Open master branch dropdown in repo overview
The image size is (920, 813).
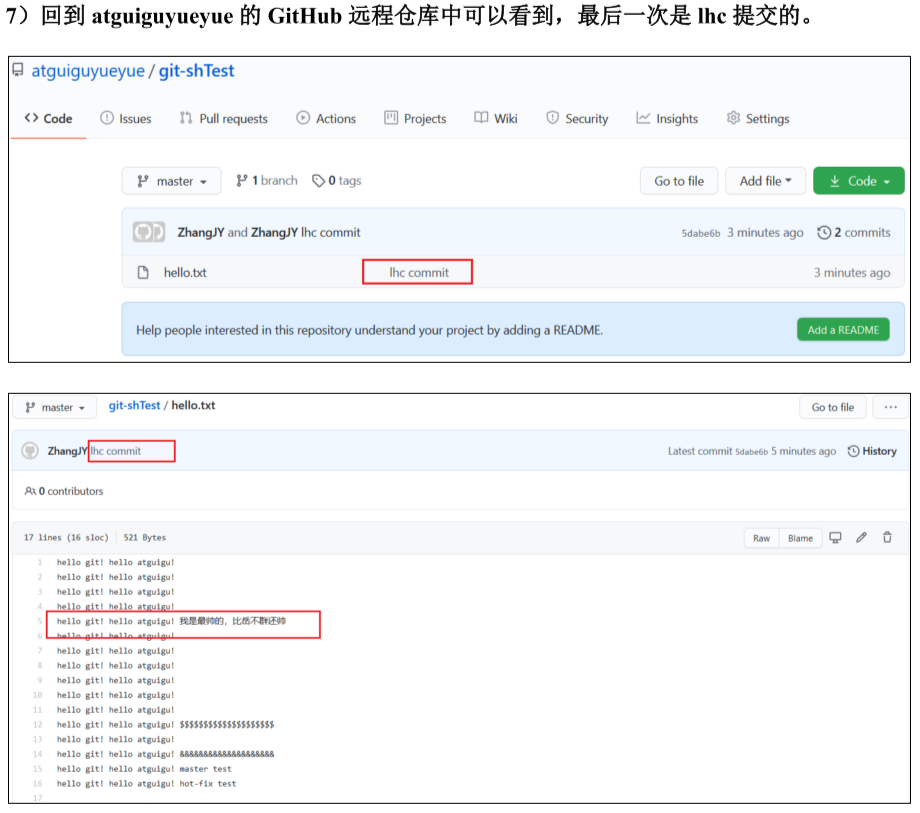[171, 181]
